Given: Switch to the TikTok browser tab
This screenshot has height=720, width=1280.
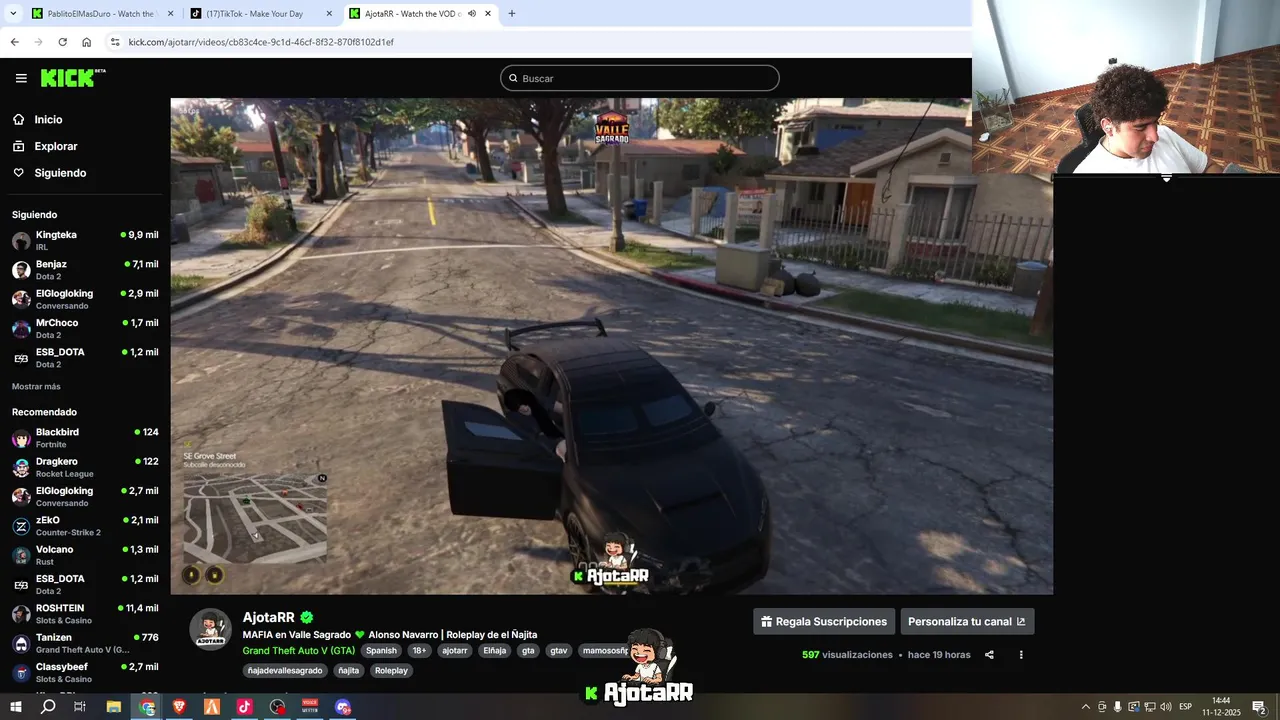Looking at the screenshot, I should tap(262, 14).
